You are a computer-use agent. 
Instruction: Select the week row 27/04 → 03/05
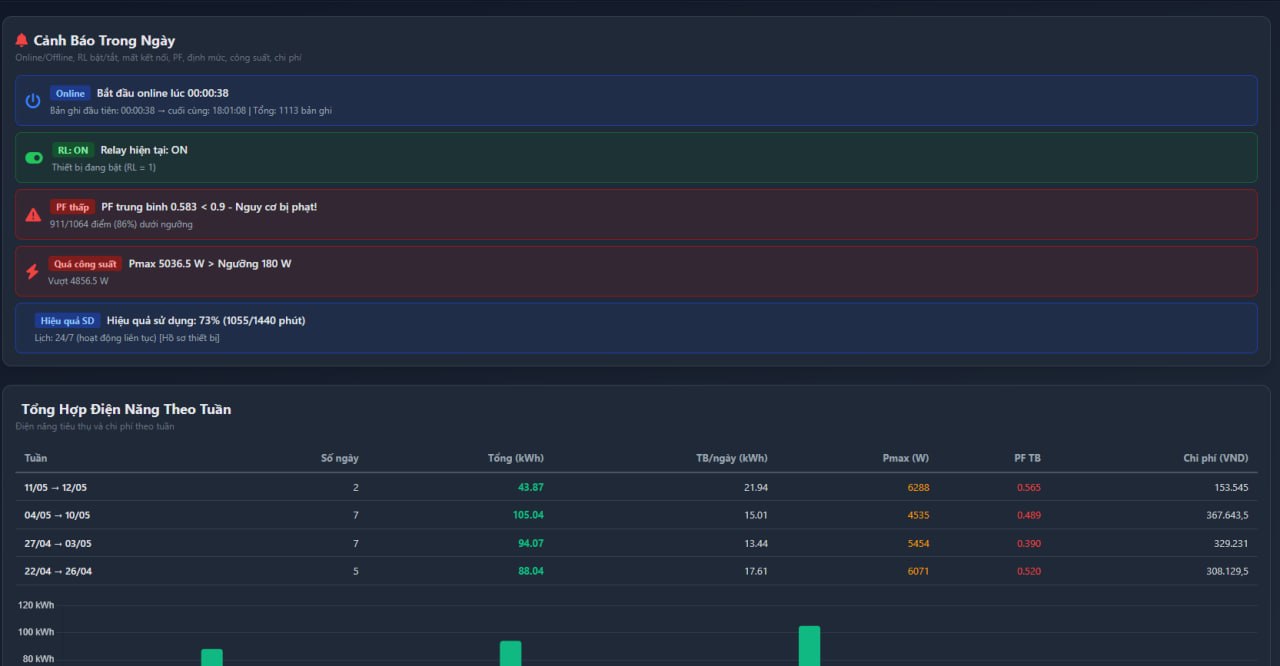point(636,543)
